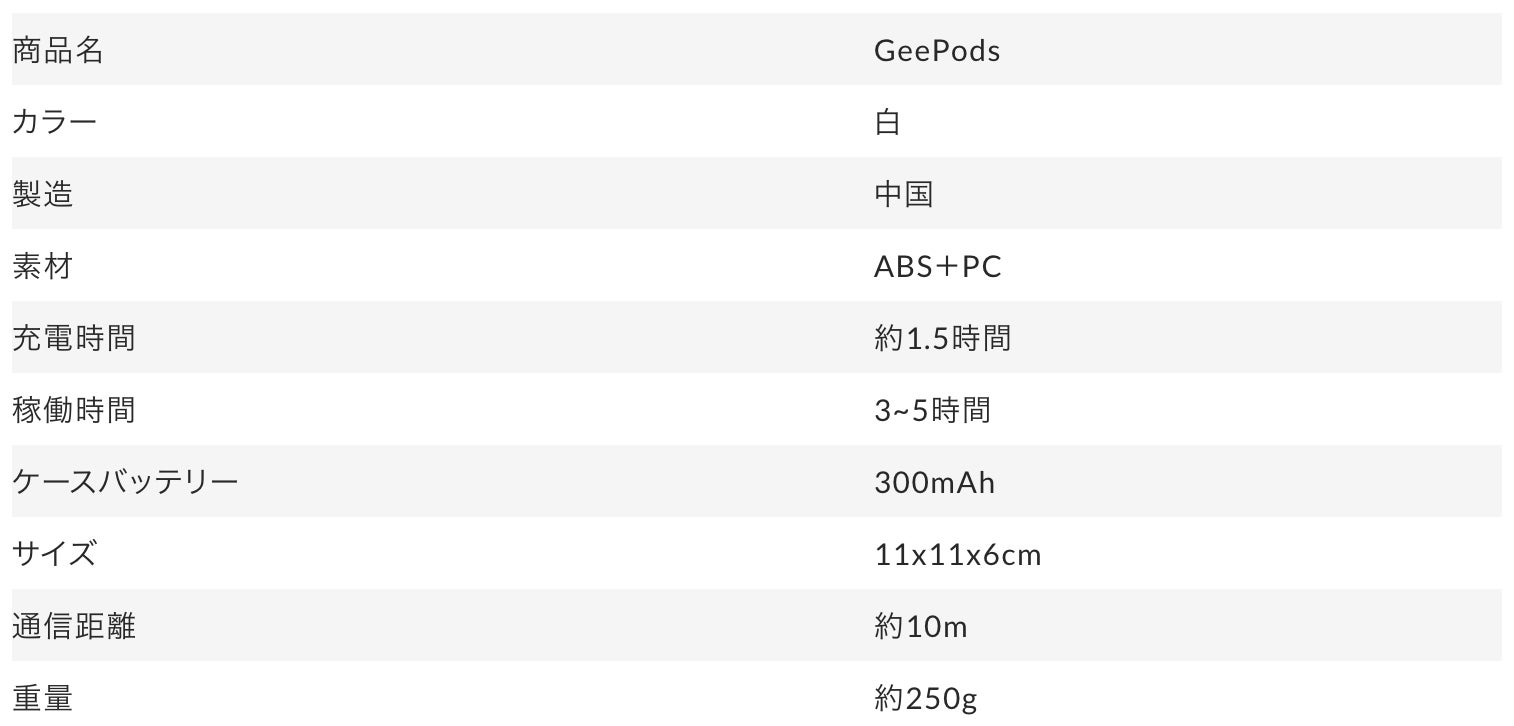Click the ケースバッテリー label
This screenshot has height=726, width=1514.
(x=125, y=482)
